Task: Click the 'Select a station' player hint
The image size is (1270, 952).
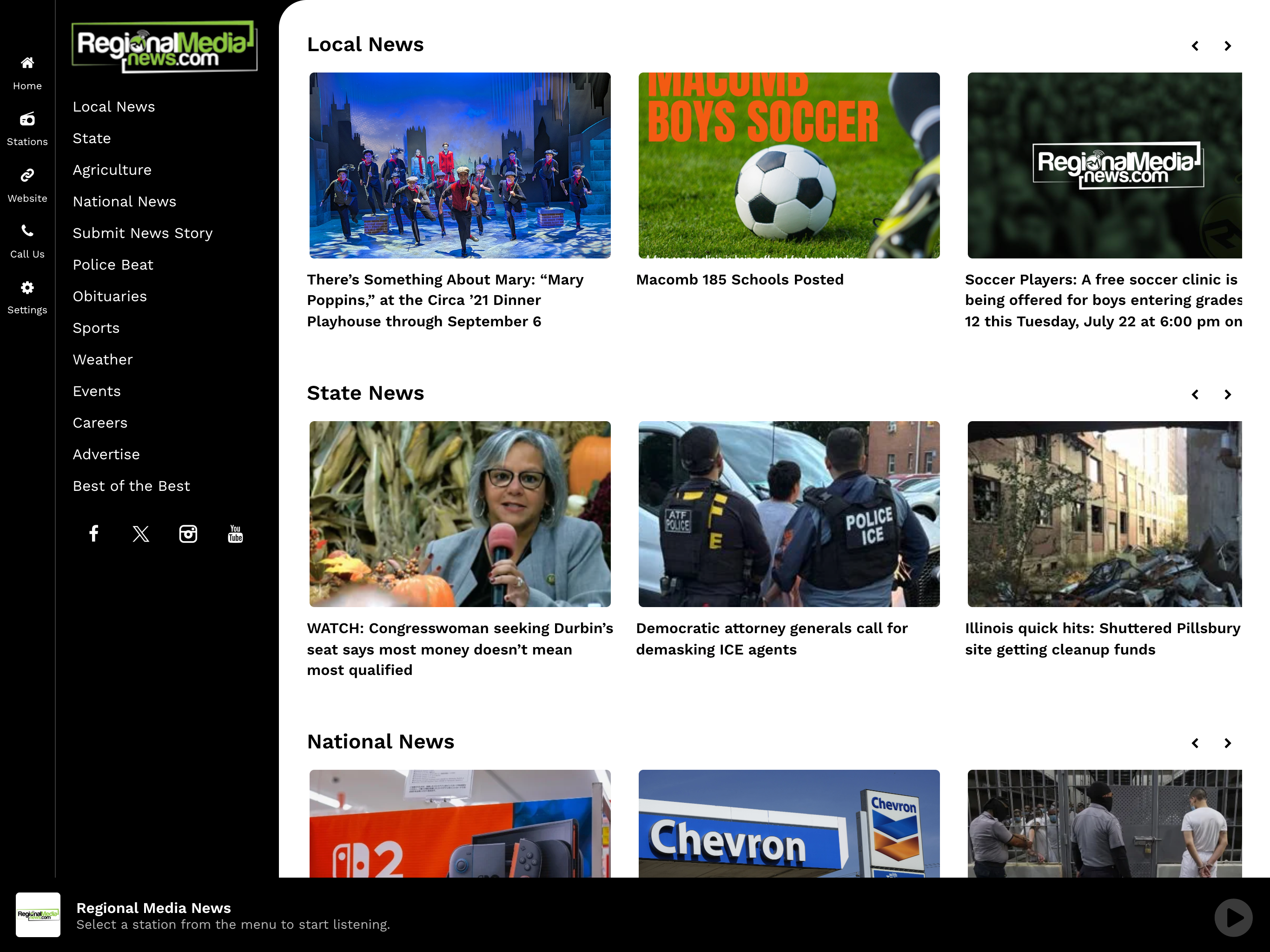Action: [233, 925]
